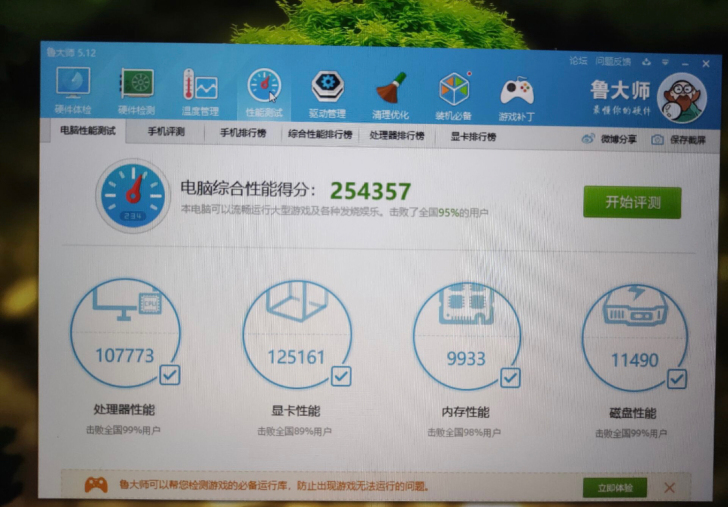Click the 鲁大师 5.12 title text

click(71, 52)
